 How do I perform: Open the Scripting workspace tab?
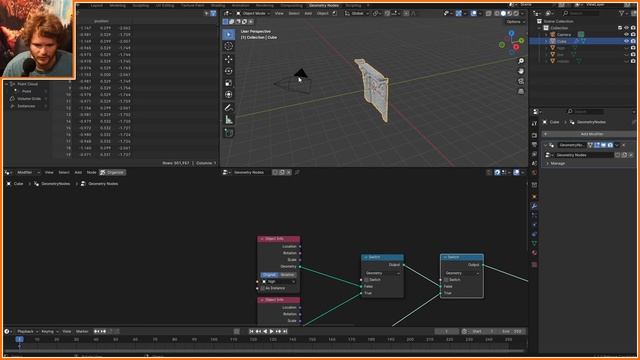[x=353, y=5]
